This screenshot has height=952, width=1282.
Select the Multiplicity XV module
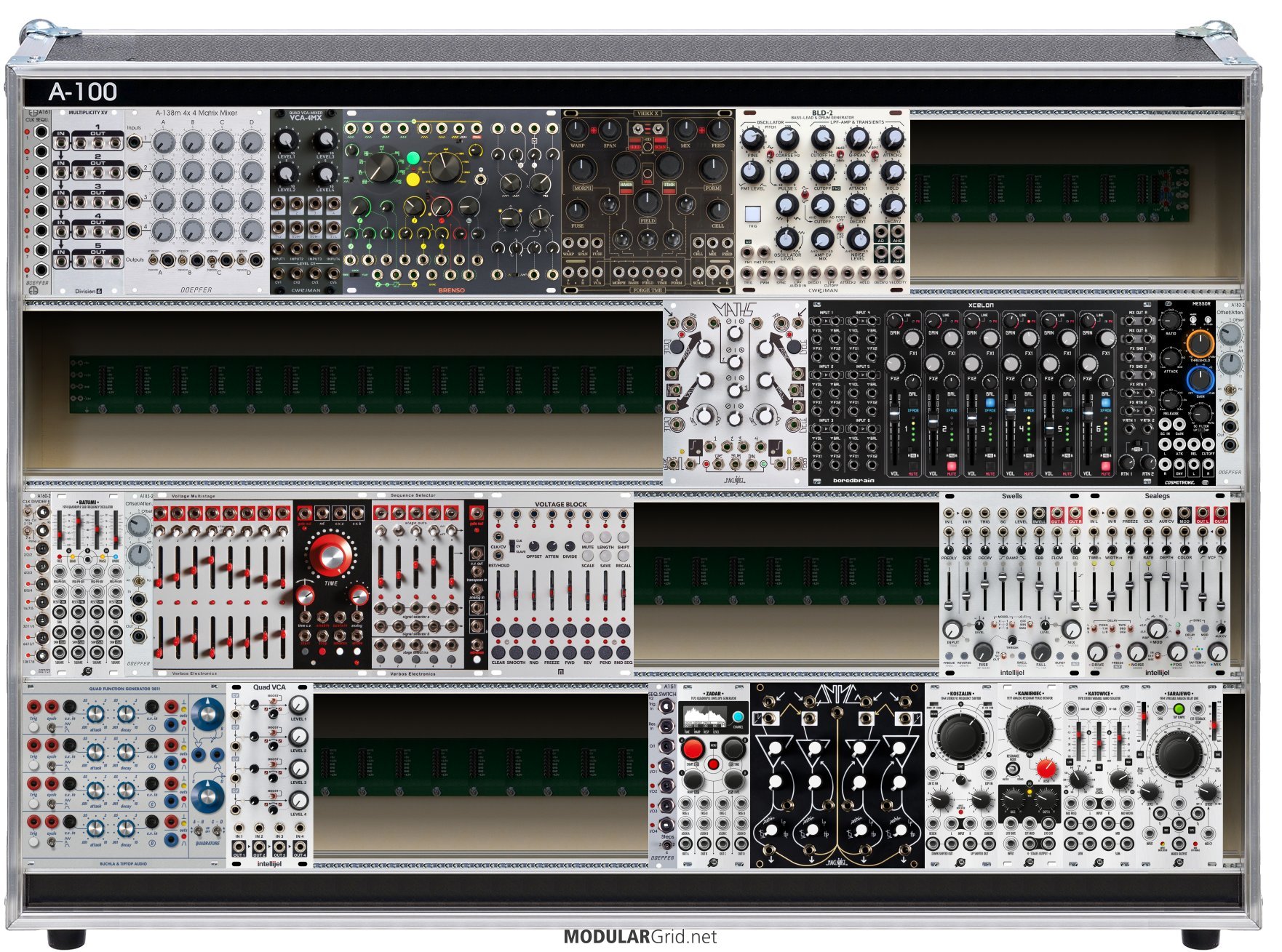click(88, 202)
